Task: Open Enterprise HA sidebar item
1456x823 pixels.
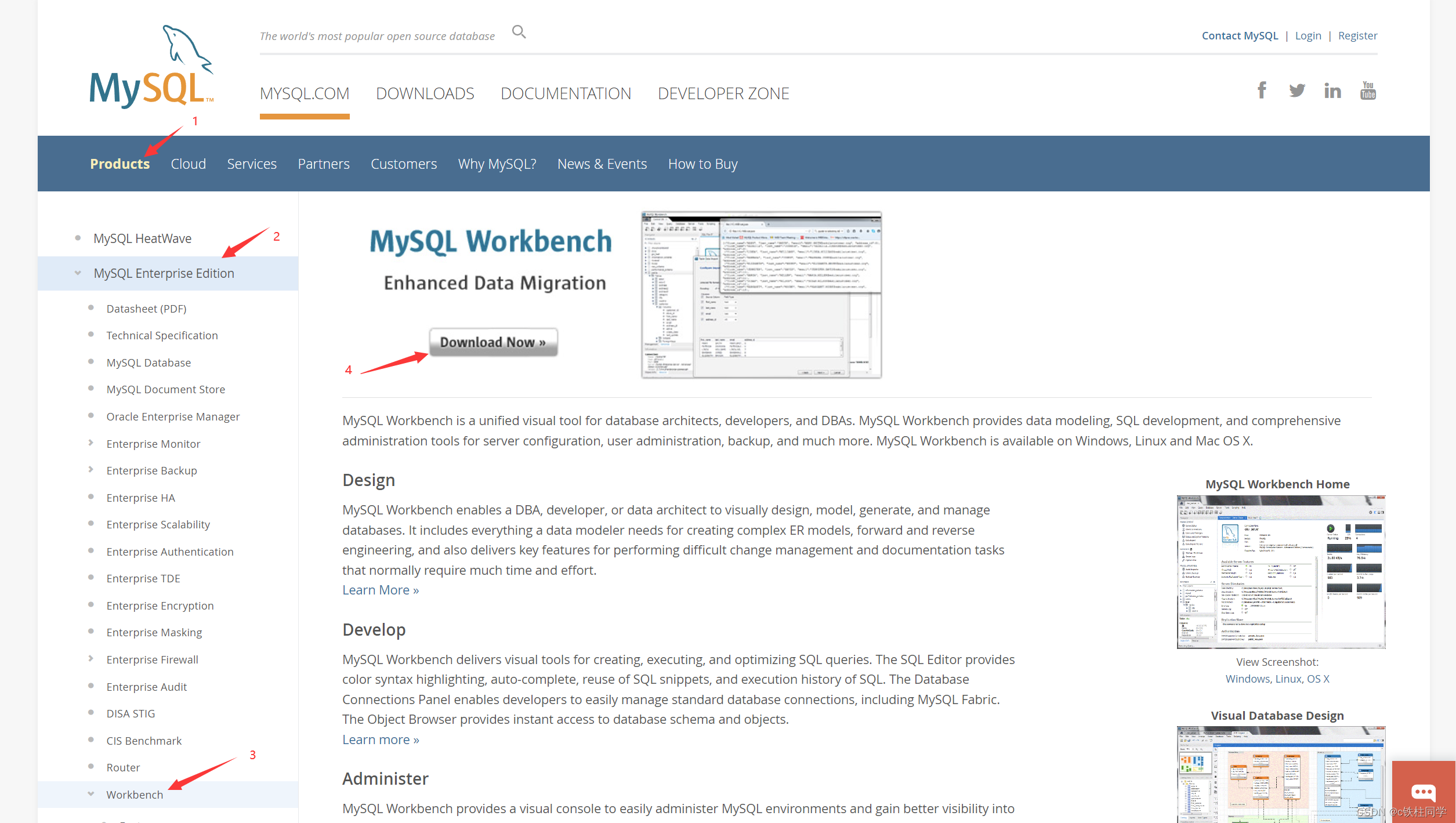Action: coord(140,498)
